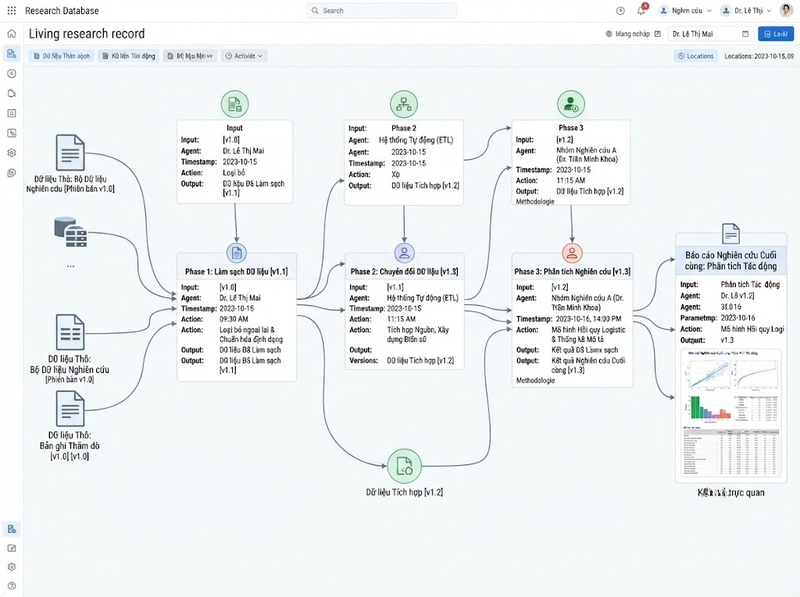Select the Phase 3: Phân tích Nghiên cứu [v1.3] header
This screenshot has height=597, width=800.
(x=572, y=272)
